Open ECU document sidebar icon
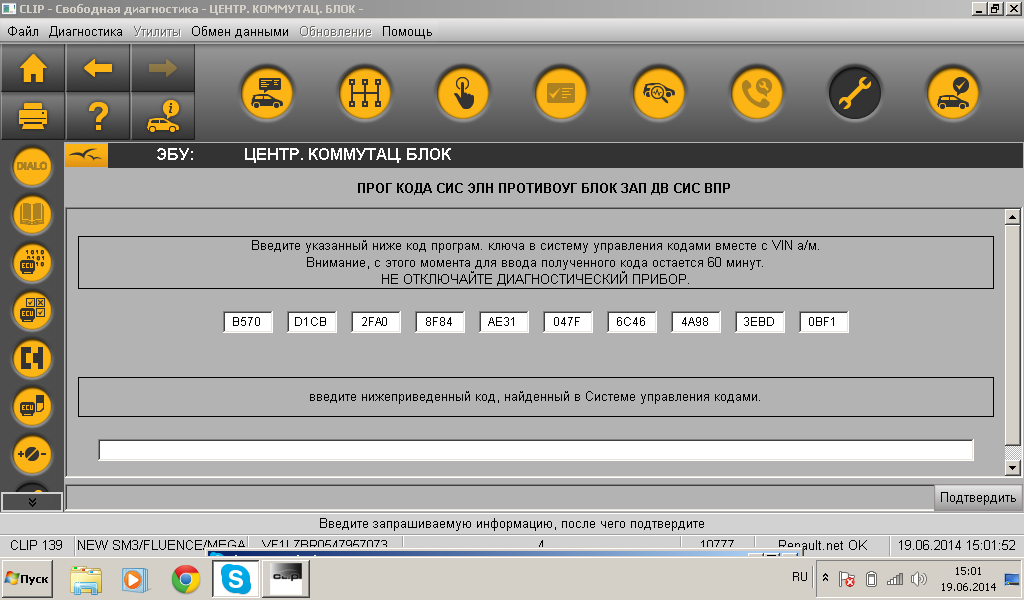 (x=31, y=406)
